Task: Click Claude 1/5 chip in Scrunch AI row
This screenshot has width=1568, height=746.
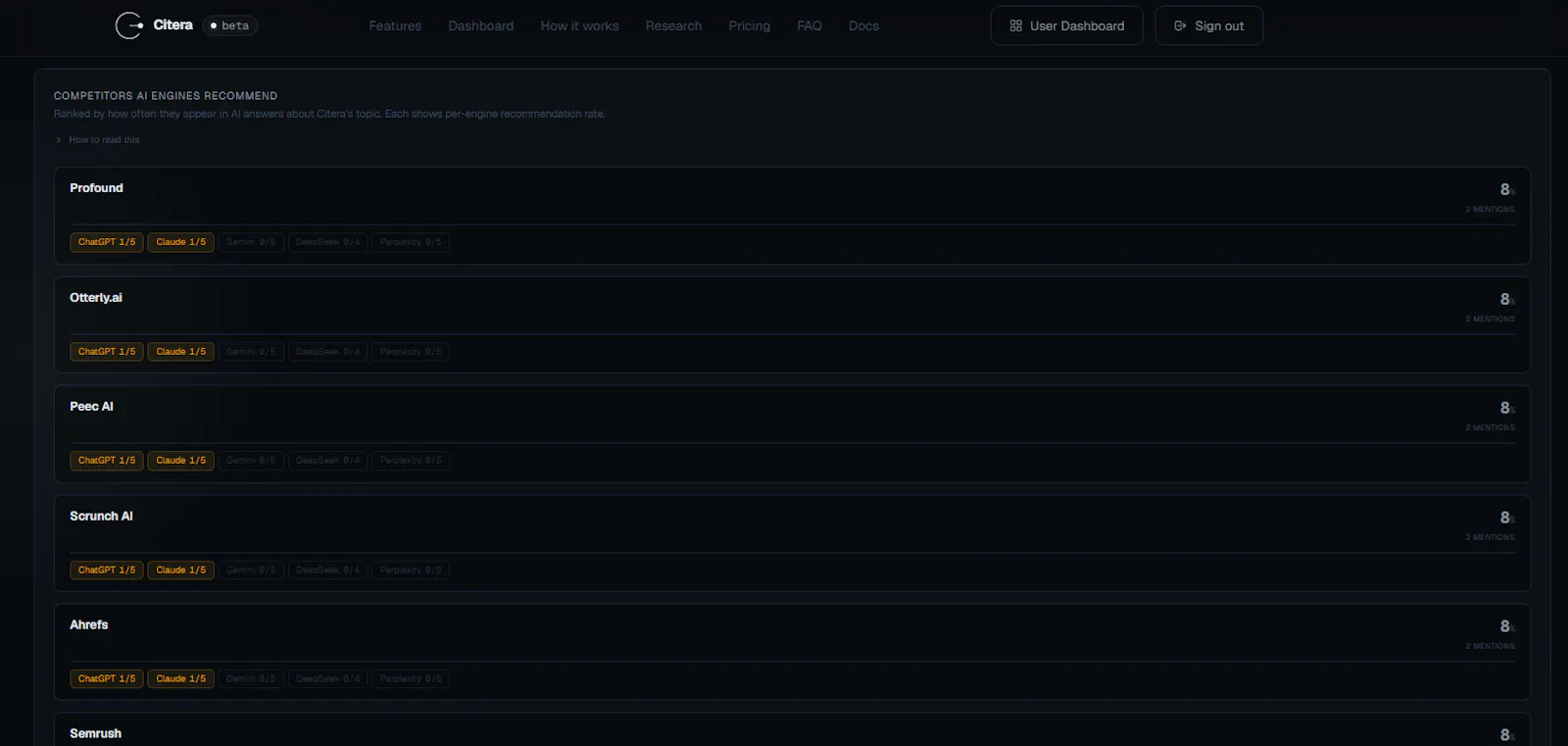Action: coord(181,571)
